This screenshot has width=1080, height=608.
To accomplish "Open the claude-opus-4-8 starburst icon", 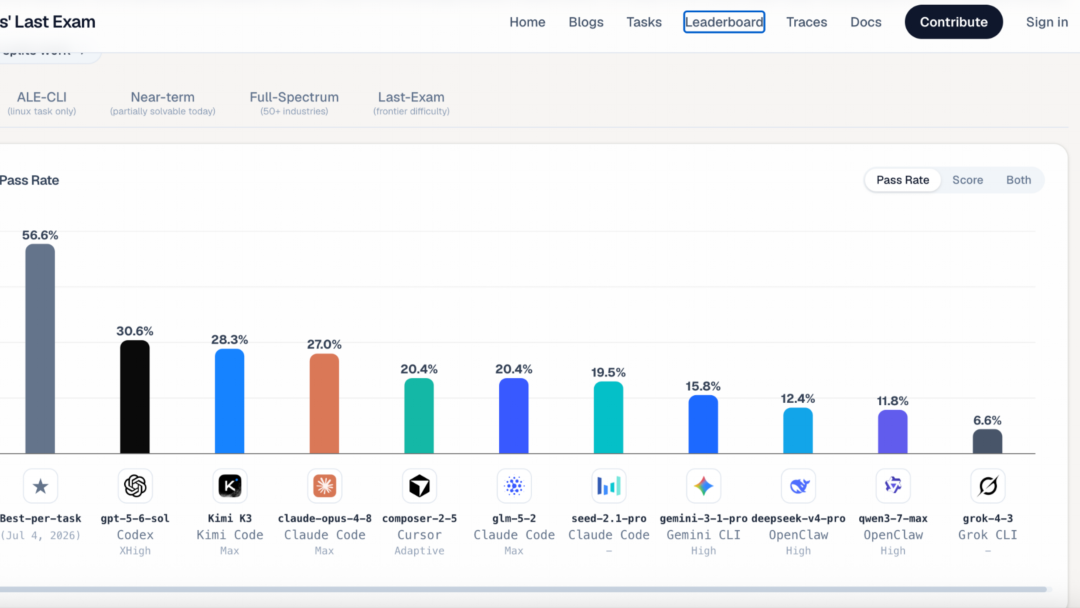I will (x=324, y=486).
